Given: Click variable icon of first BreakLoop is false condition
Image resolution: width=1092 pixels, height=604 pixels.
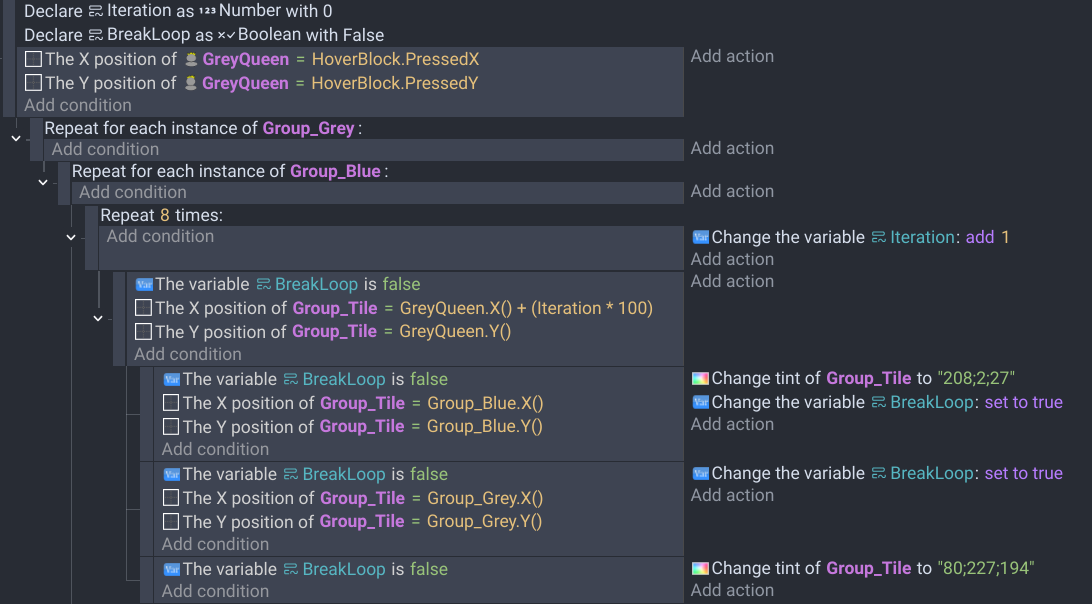Looking at the screenshot, I should point(144,284).
